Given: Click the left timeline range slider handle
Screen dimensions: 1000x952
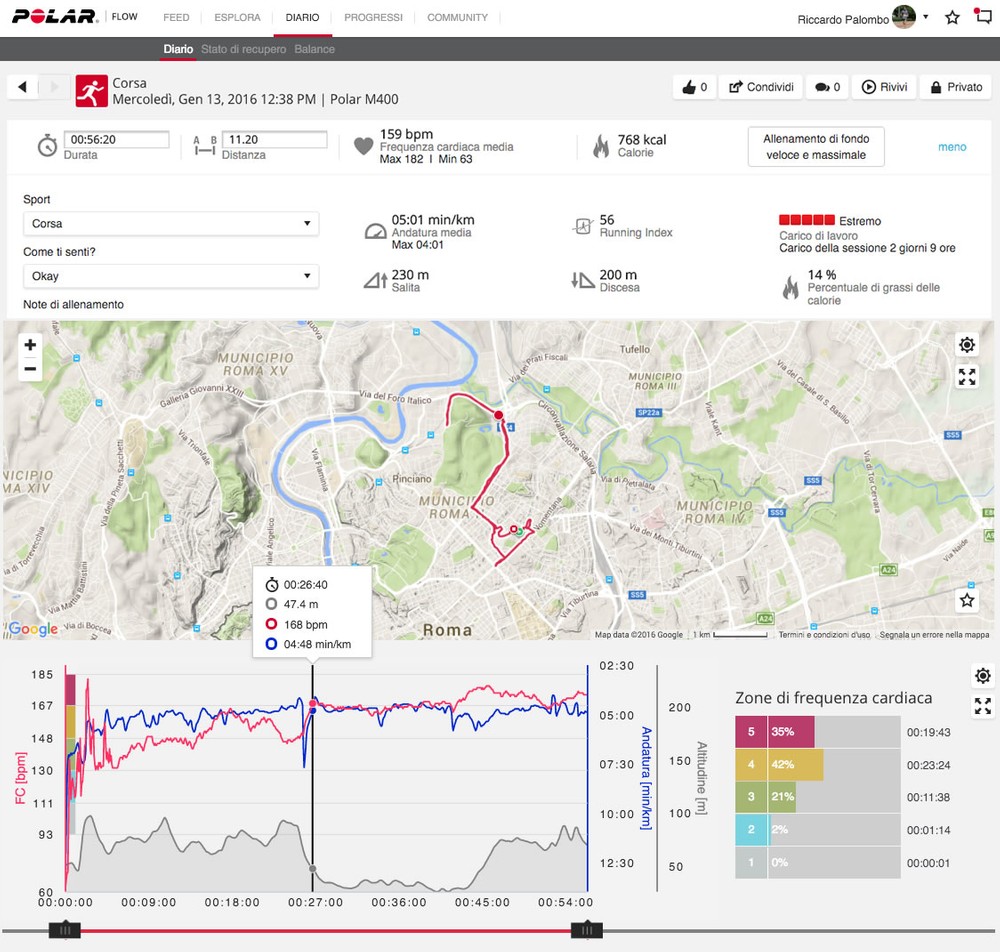Looking at the screenshot, I should point(66,930).
